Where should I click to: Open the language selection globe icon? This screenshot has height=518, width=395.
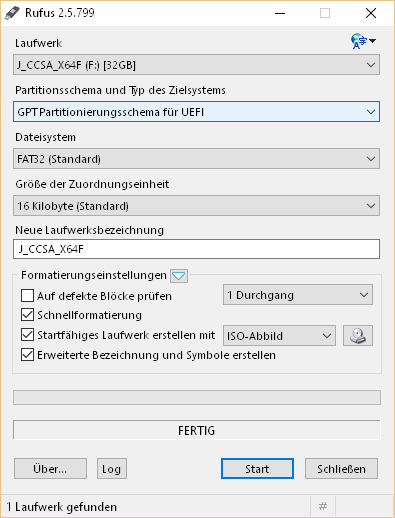(363, 41)
